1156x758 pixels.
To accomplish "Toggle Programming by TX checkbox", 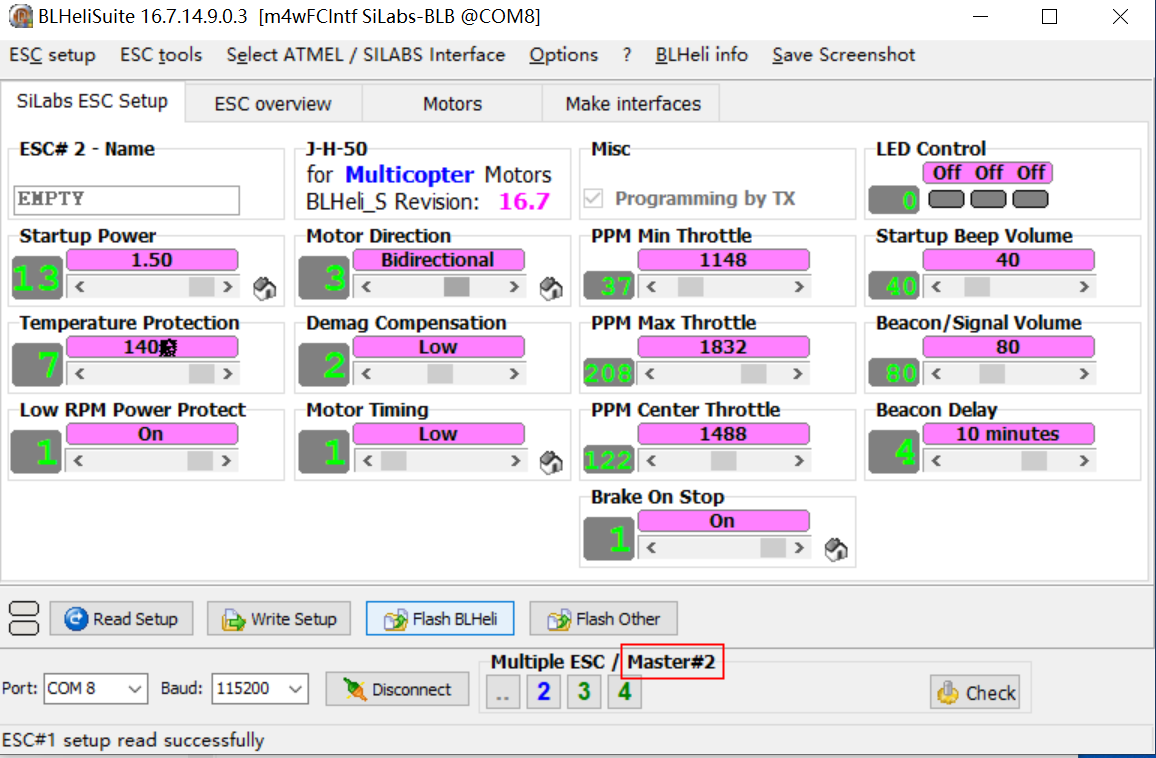I will point(593,198).
